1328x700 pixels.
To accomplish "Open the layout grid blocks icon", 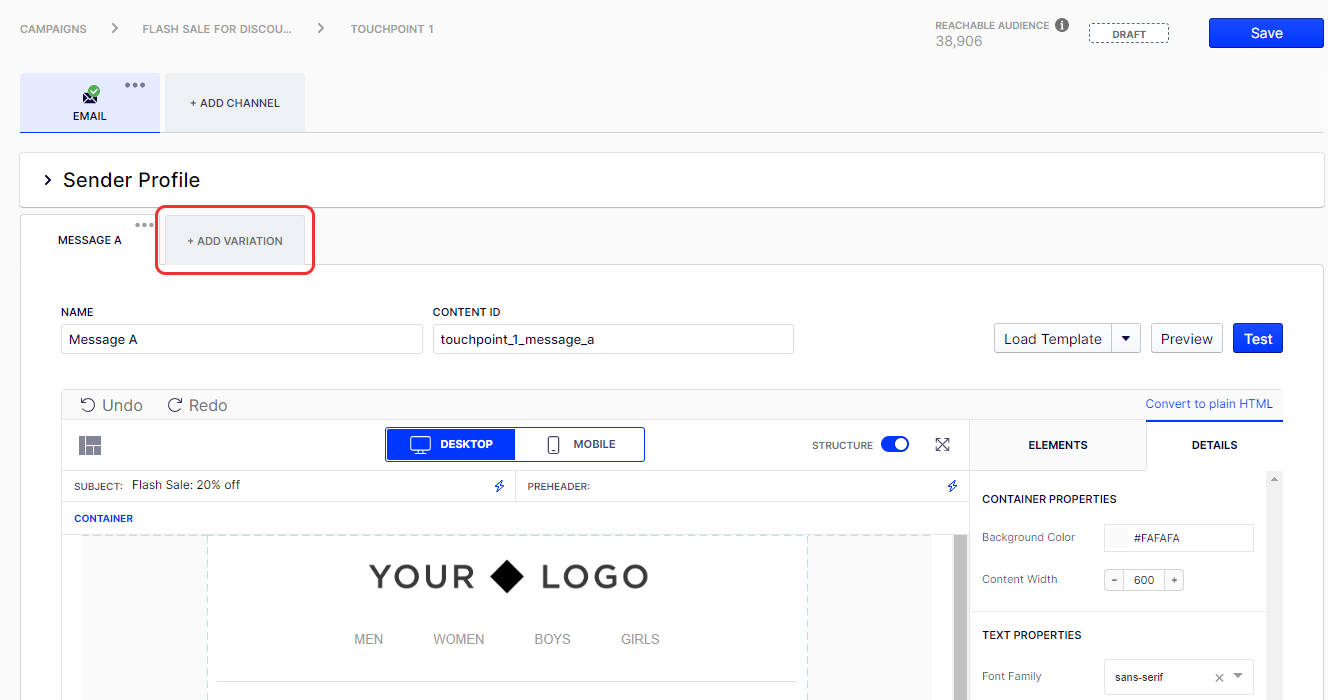I will coord(90,445).
